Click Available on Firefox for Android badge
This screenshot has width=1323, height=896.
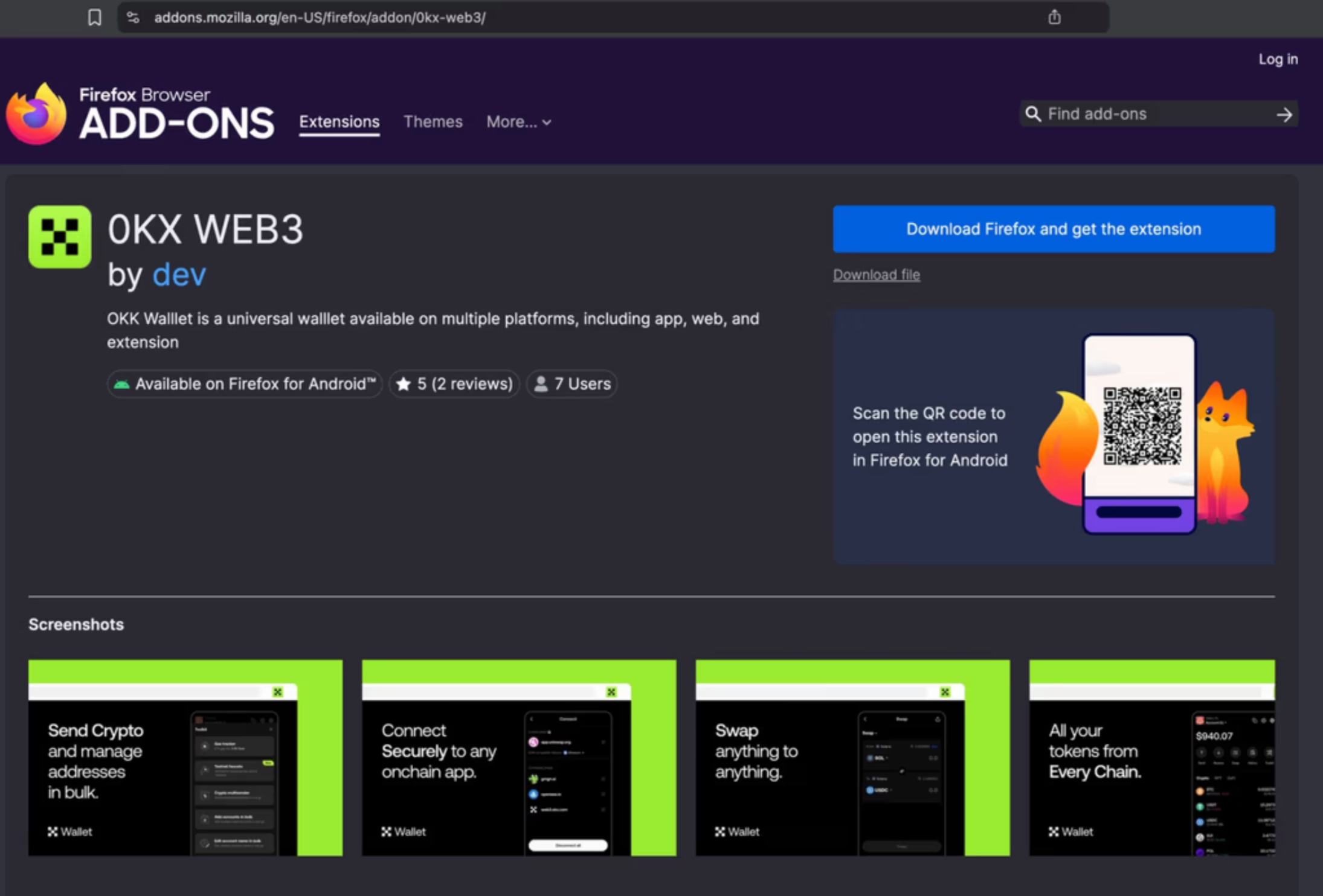coord(245,384)
